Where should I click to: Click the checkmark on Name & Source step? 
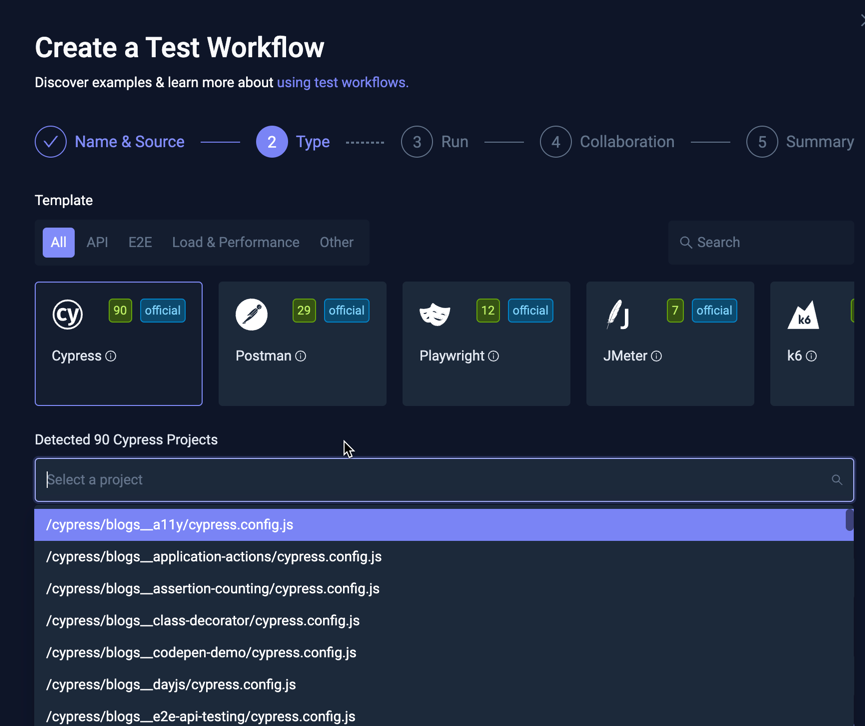pos(50,141)
